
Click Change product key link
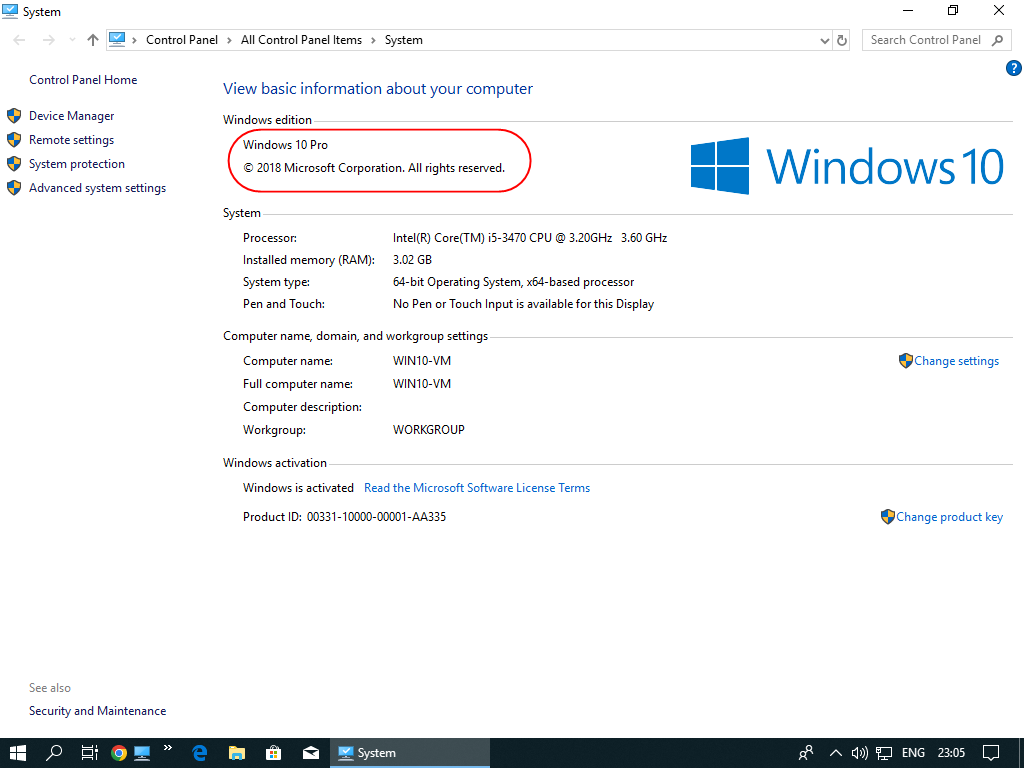(x=949, y=517)
